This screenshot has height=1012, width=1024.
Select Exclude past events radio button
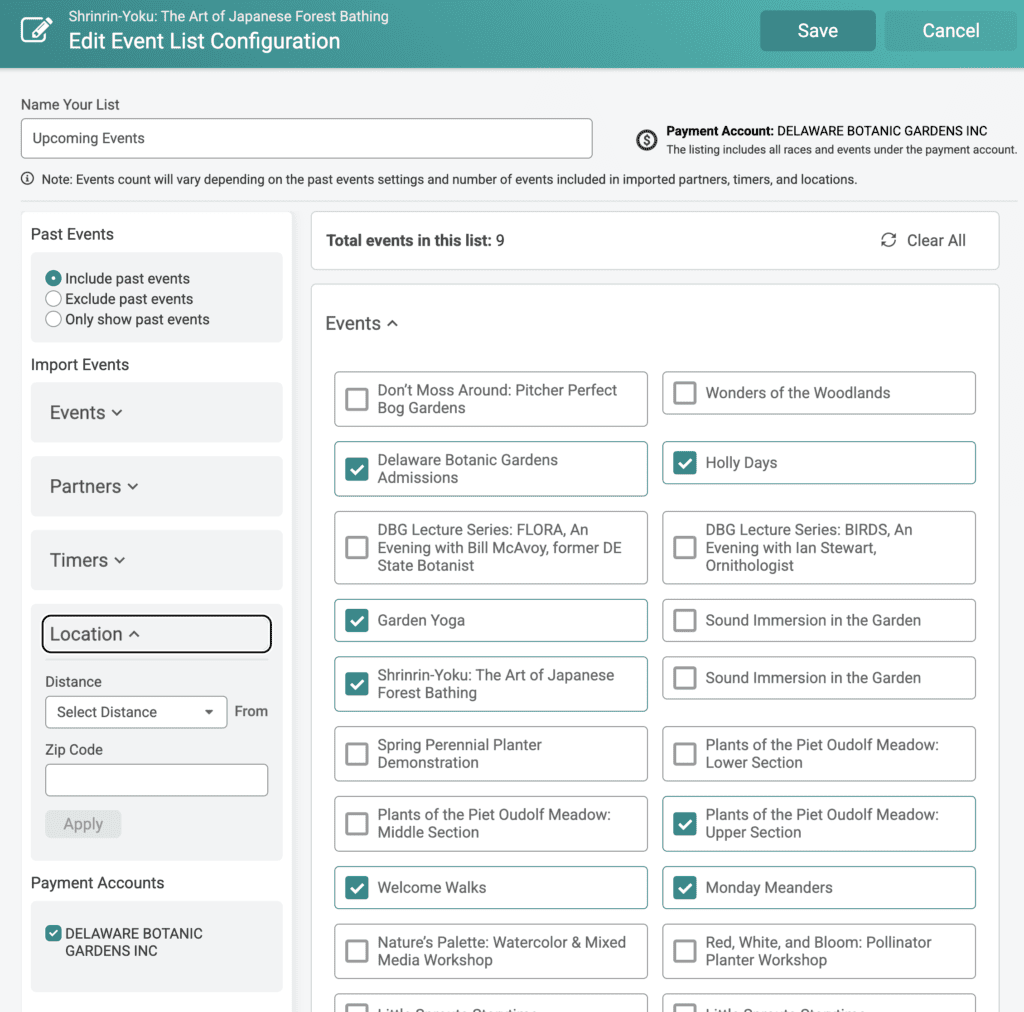pos(54,299)
